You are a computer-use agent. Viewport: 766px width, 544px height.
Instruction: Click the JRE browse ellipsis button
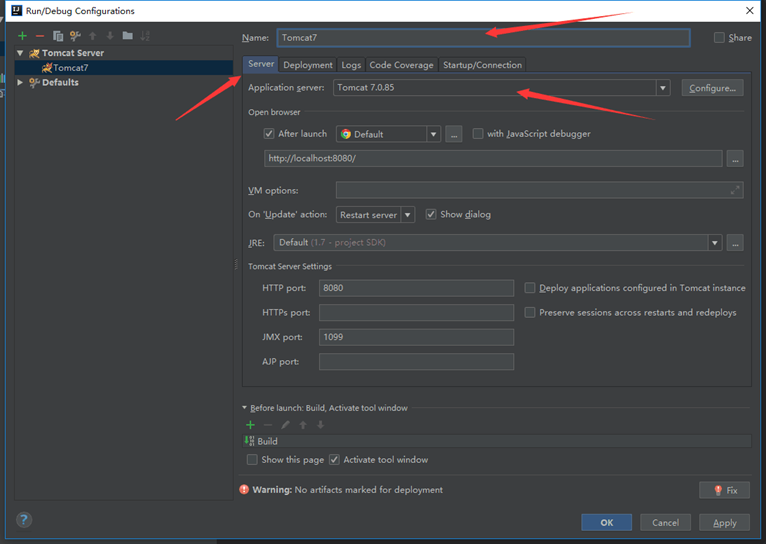(735, 243)
